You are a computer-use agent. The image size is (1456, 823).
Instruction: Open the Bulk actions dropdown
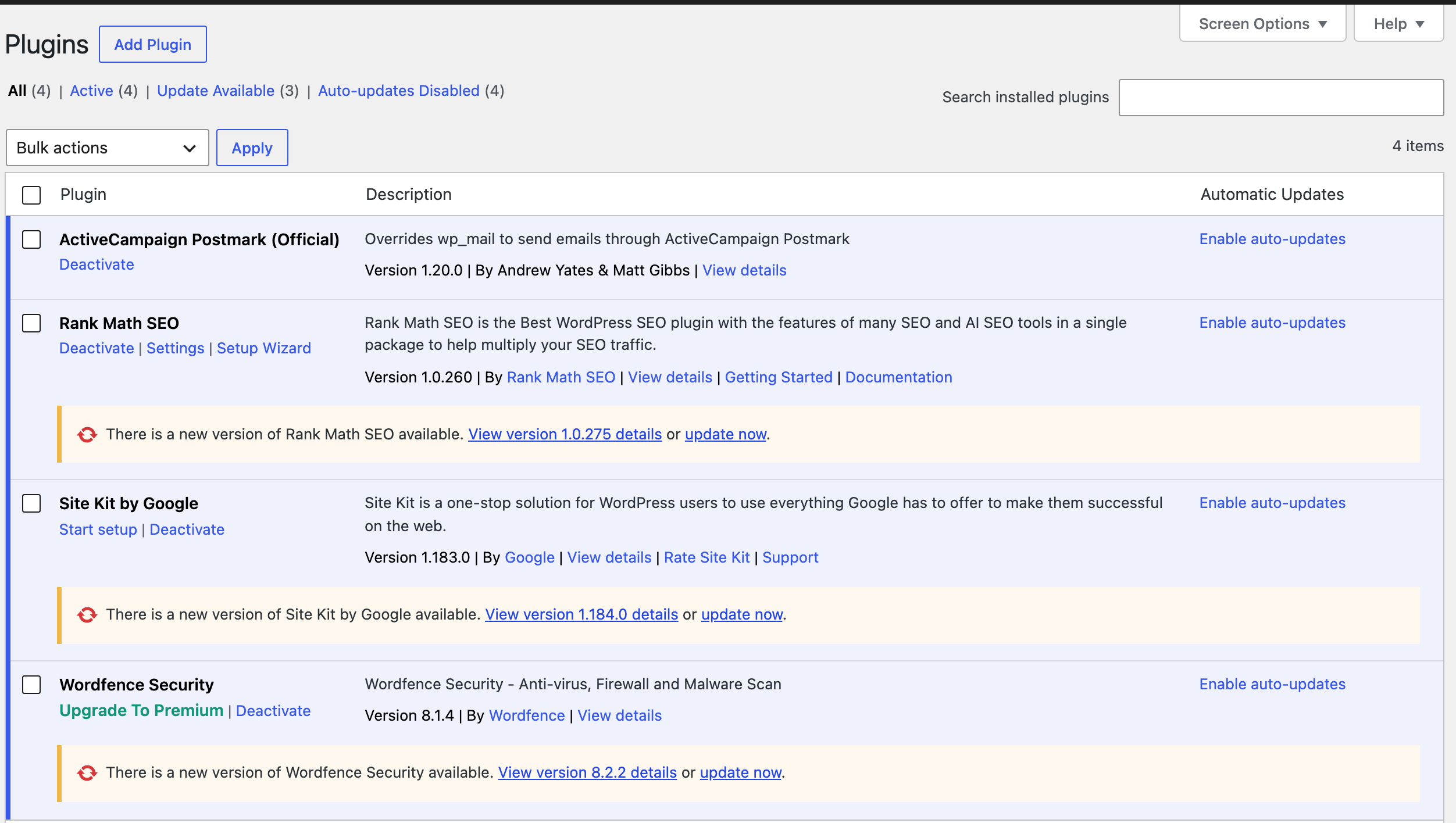(x=108, y=148)
